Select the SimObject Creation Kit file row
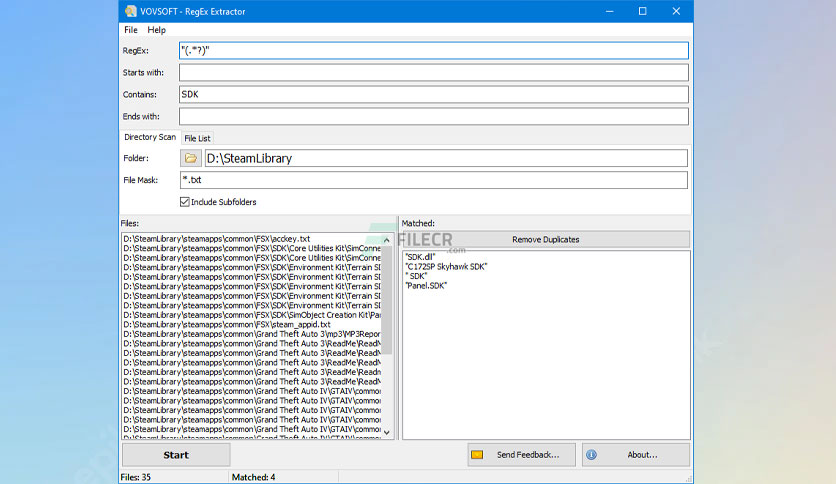Screen dimensions: 836x484 tap(251, 315)
